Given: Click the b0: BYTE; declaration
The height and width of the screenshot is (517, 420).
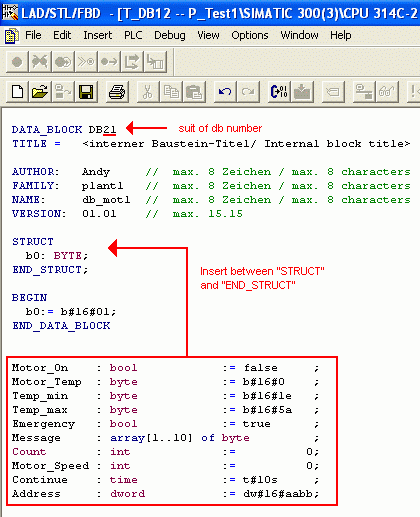Looking at the screenshot, I should tap(57, 256).
